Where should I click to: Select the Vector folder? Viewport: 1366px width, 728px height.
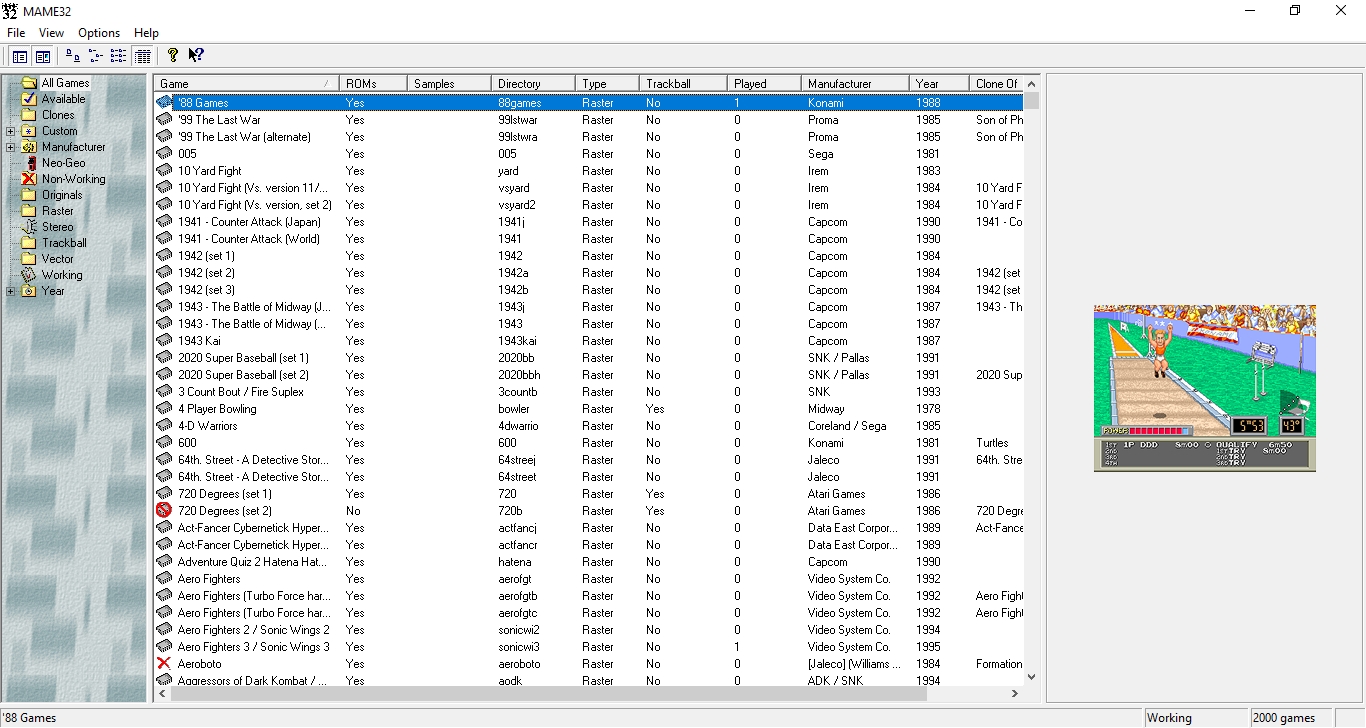[x=58, y=259]
